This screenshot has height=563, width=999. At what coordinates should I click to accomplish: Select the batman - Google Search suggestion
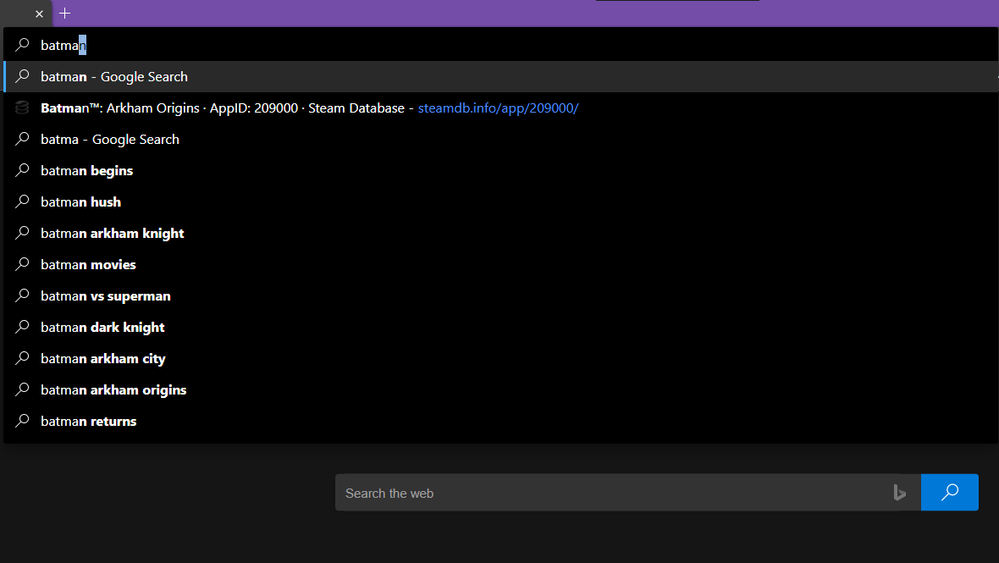(501, 76)
